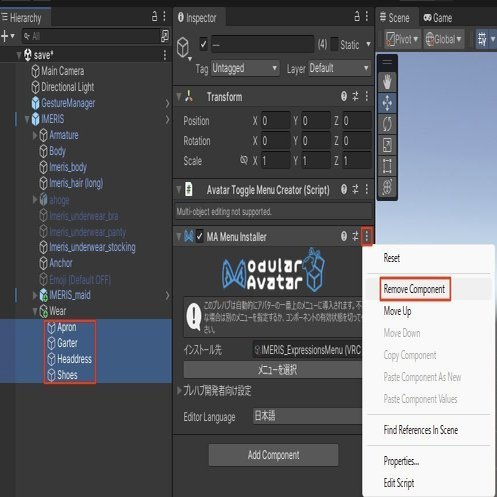Click the Scene grid snapping icon
Image resolution: width=497 pixels, height=497 pixels.
[482, 39]
